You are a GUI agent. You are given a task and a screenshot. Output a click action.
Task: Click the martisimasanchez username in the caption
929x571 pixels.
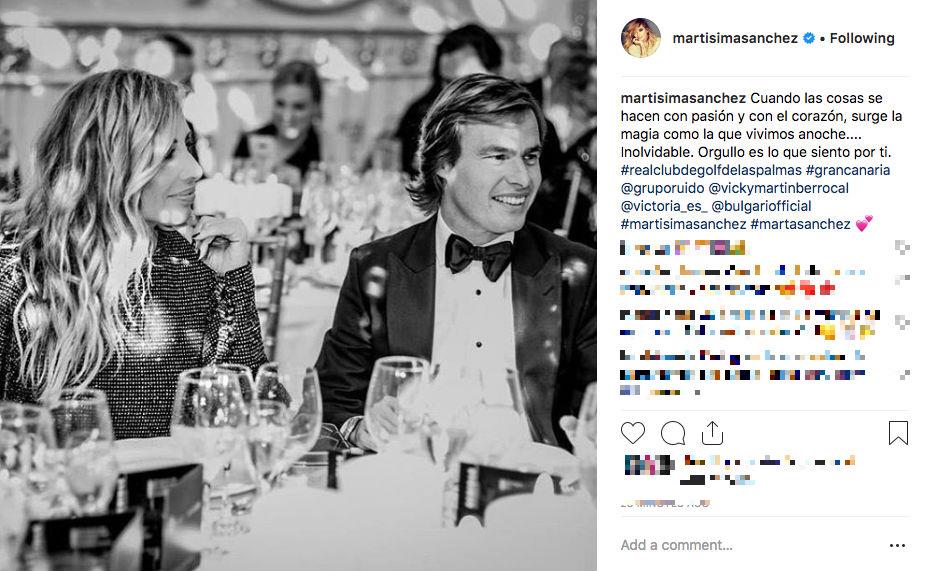pos(683,98)
